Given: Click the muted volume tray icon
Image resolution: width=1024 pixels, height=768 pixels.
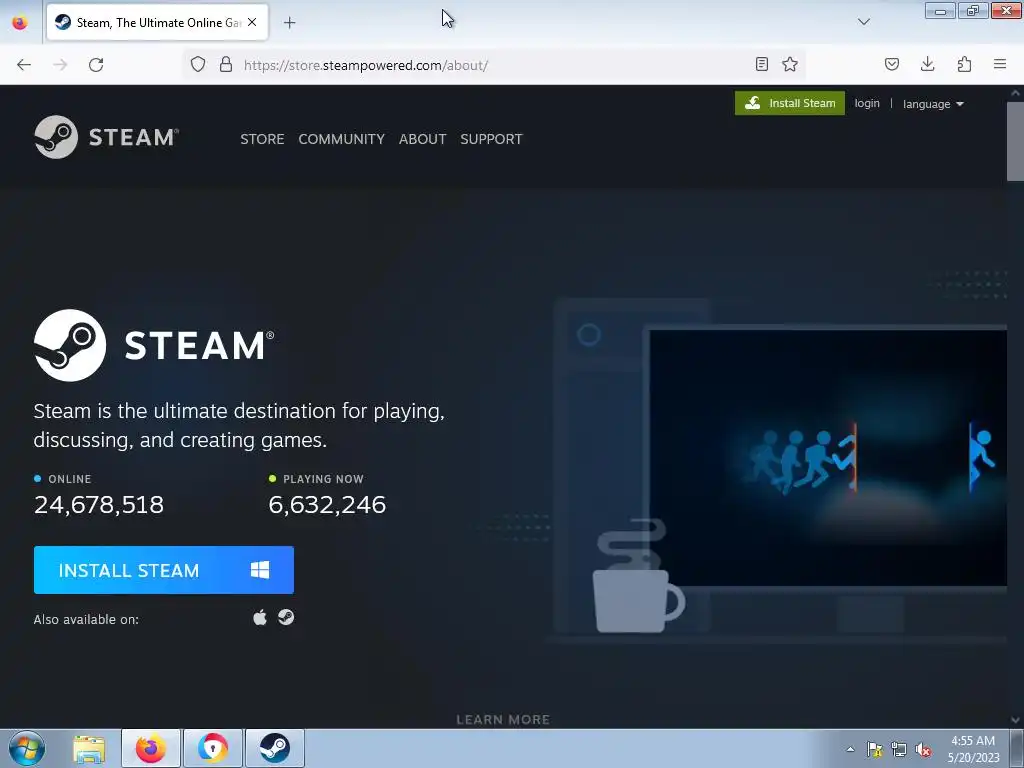Looking at the screenshot, I should (923, 749).
